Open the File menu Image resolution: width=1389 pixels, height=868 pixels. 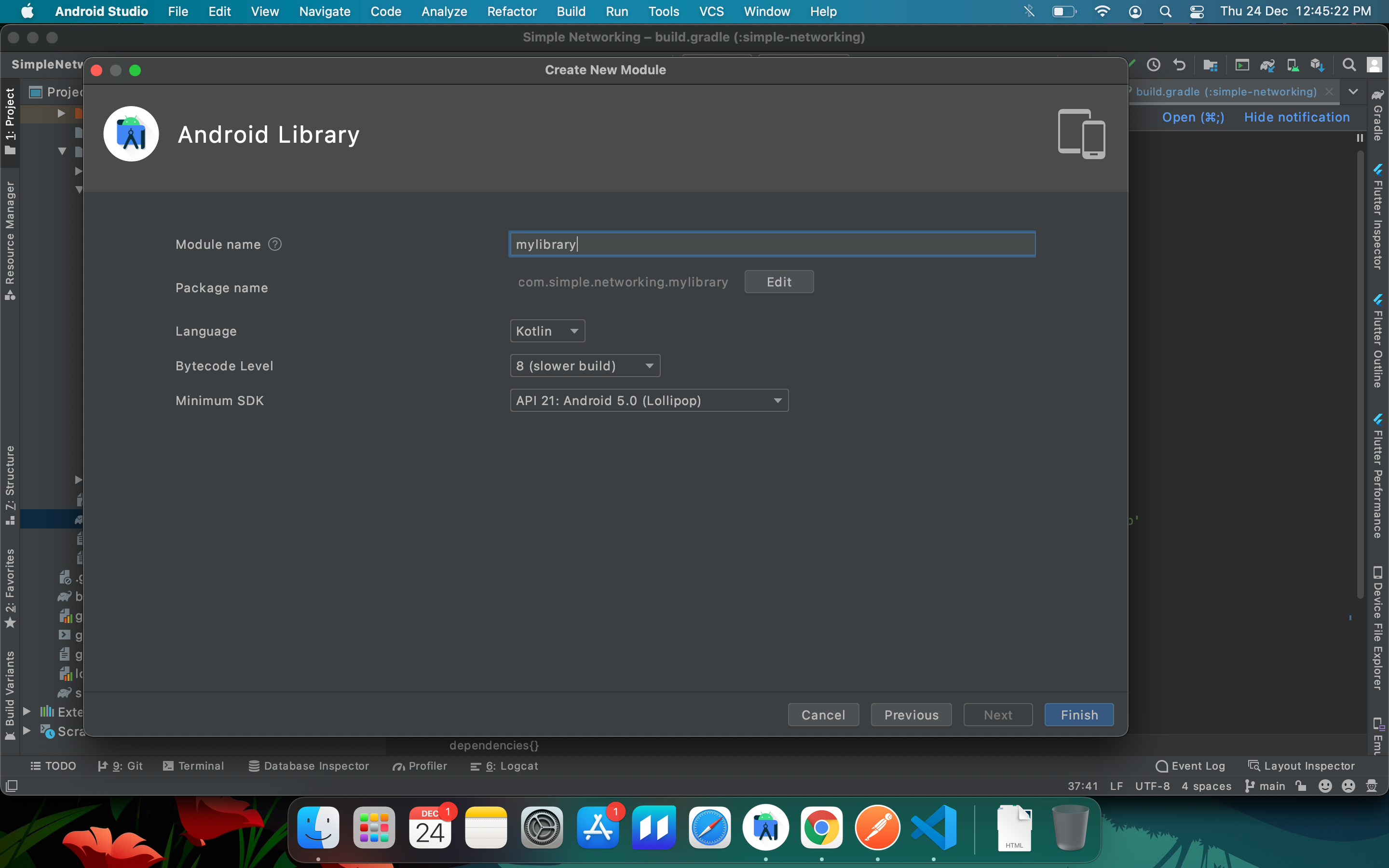[178, 12]
